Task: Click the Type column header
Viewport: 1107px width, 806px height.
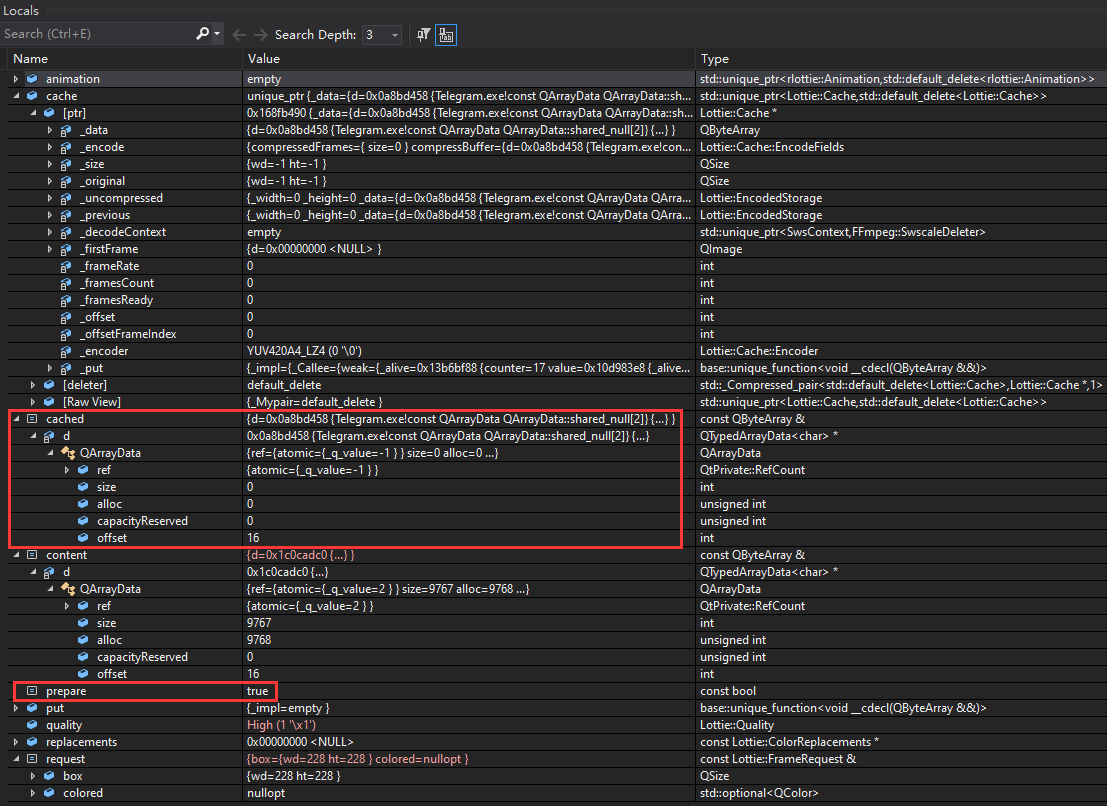Action: (714, 59)
